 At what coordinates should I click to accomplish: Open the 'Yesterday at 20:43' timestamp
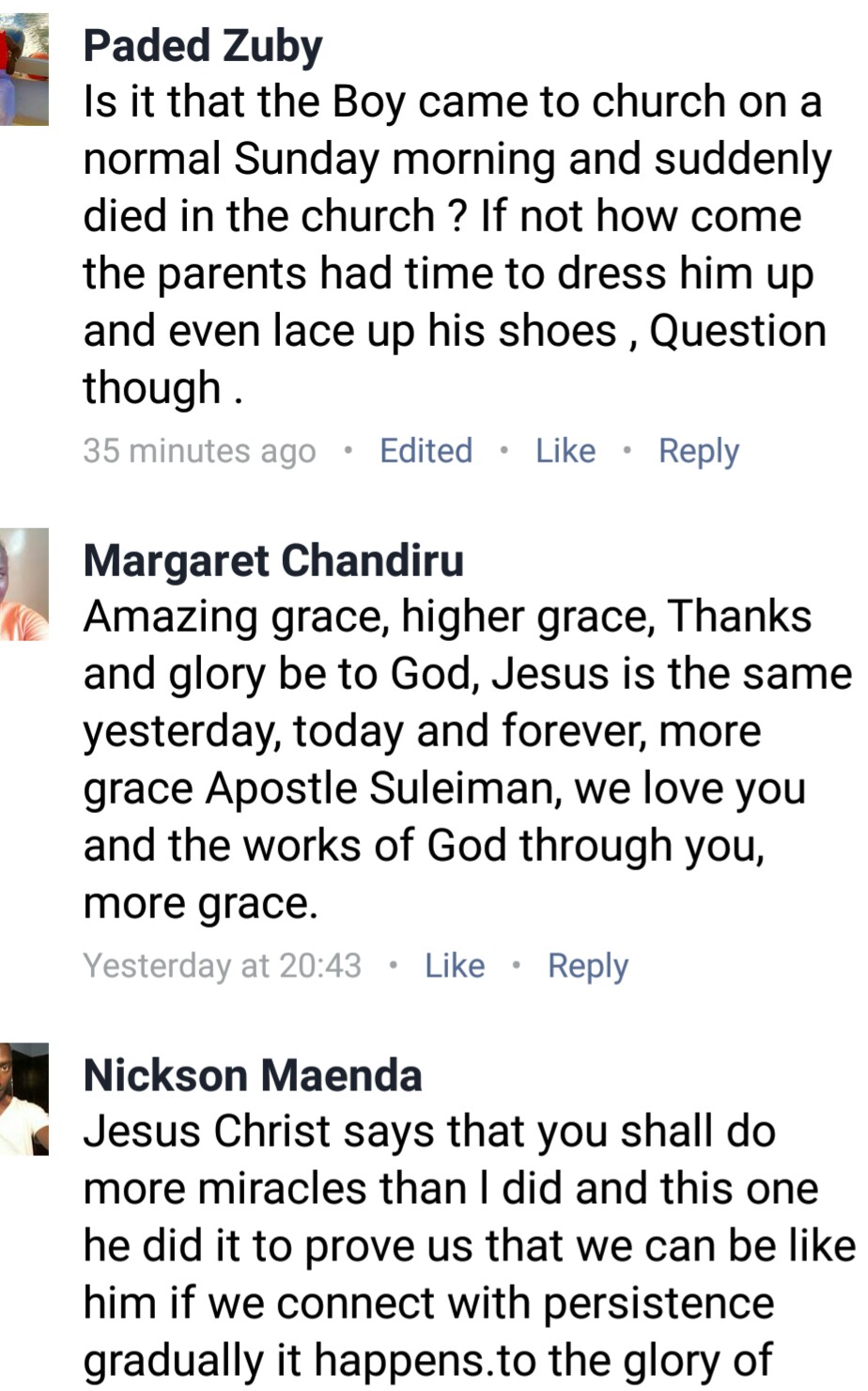[222, 965]
